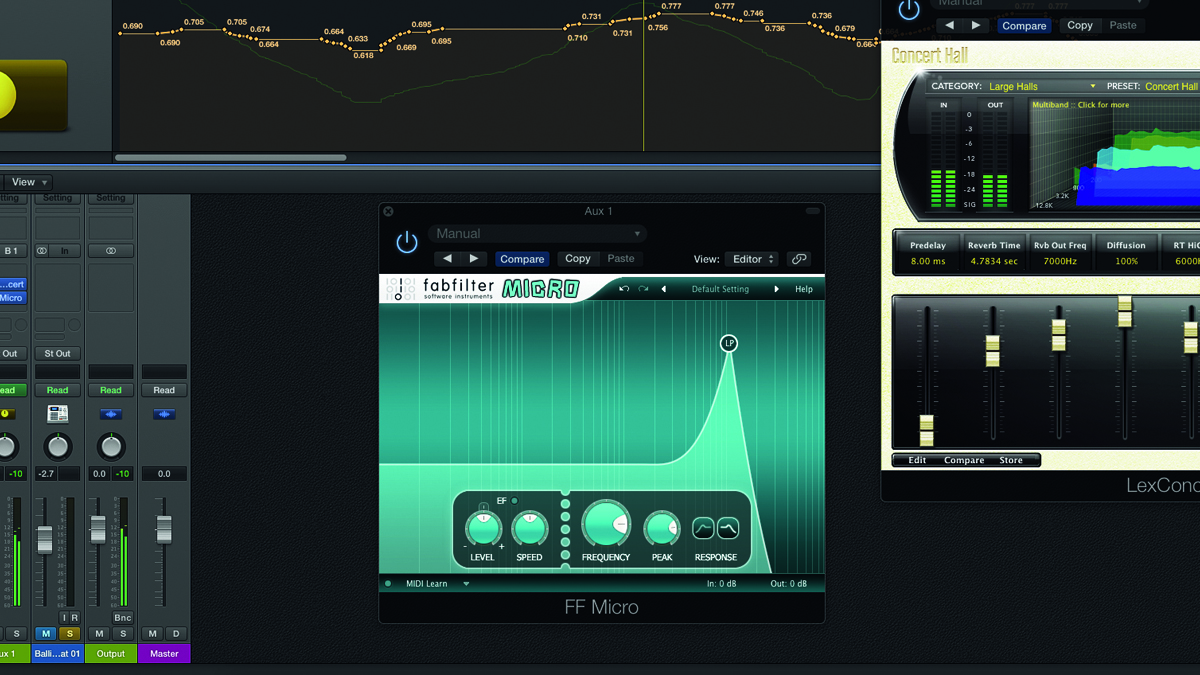Click the undo arrow in FabFilter toolbar
The image size is (1200, 675).
[624, 289]
